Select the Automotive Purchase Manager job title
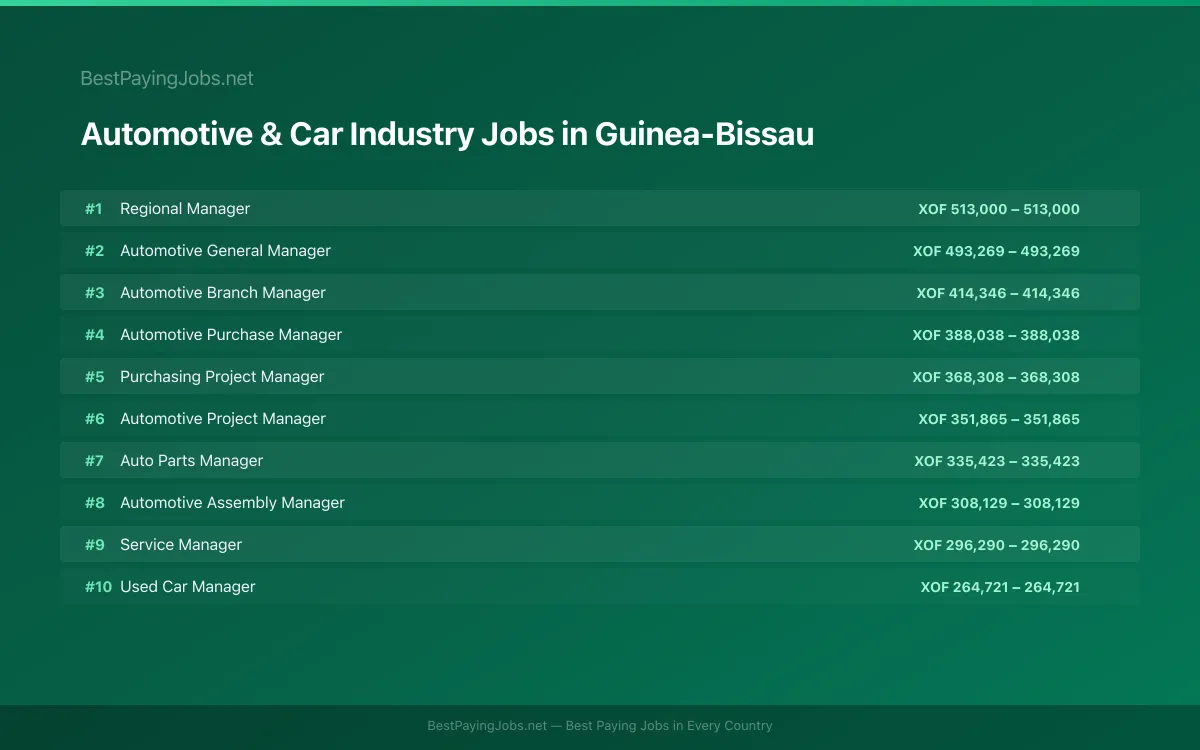 (x=231, y=335)
